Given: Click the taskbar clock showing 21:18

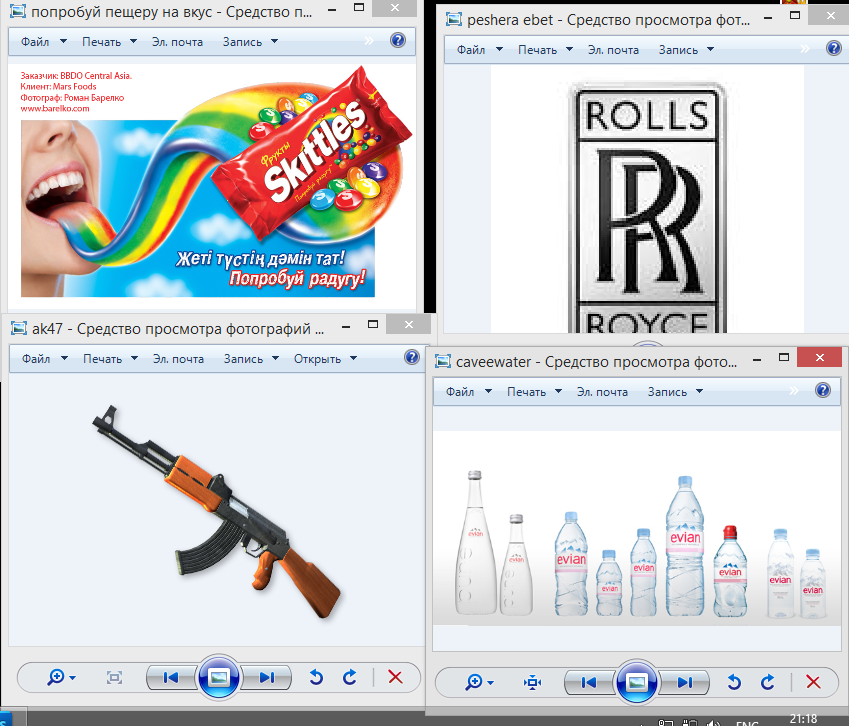Looking at the screenshot, I should click(x=804, y=719).
